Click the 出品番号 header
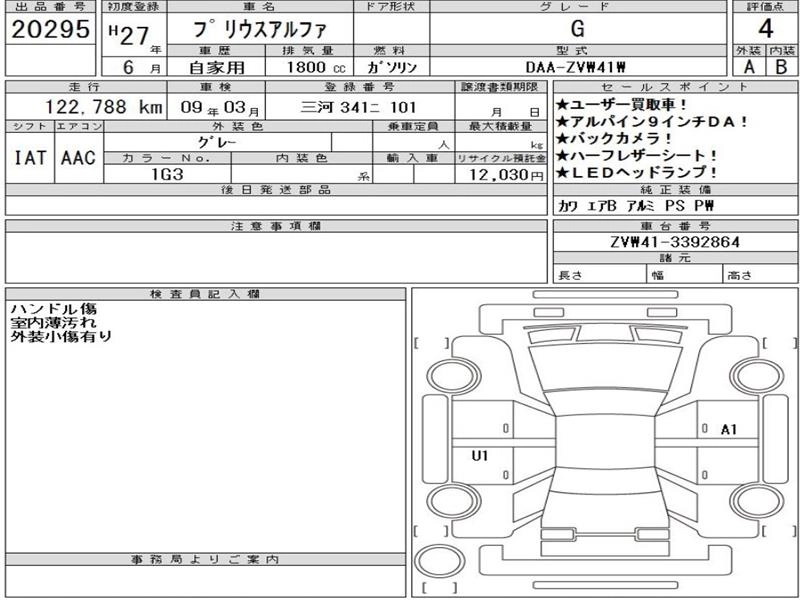The width and height of the screenshot is (800, 600). tap(51, 7)
